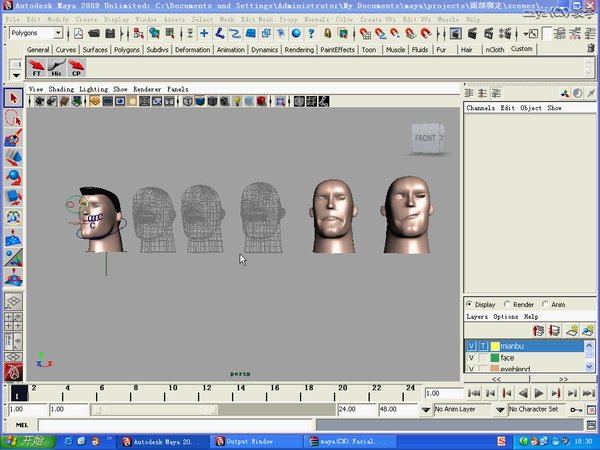Go to end of playback range
The height and width of the screenshot is (450, 600).
click(x=589, y=393)
